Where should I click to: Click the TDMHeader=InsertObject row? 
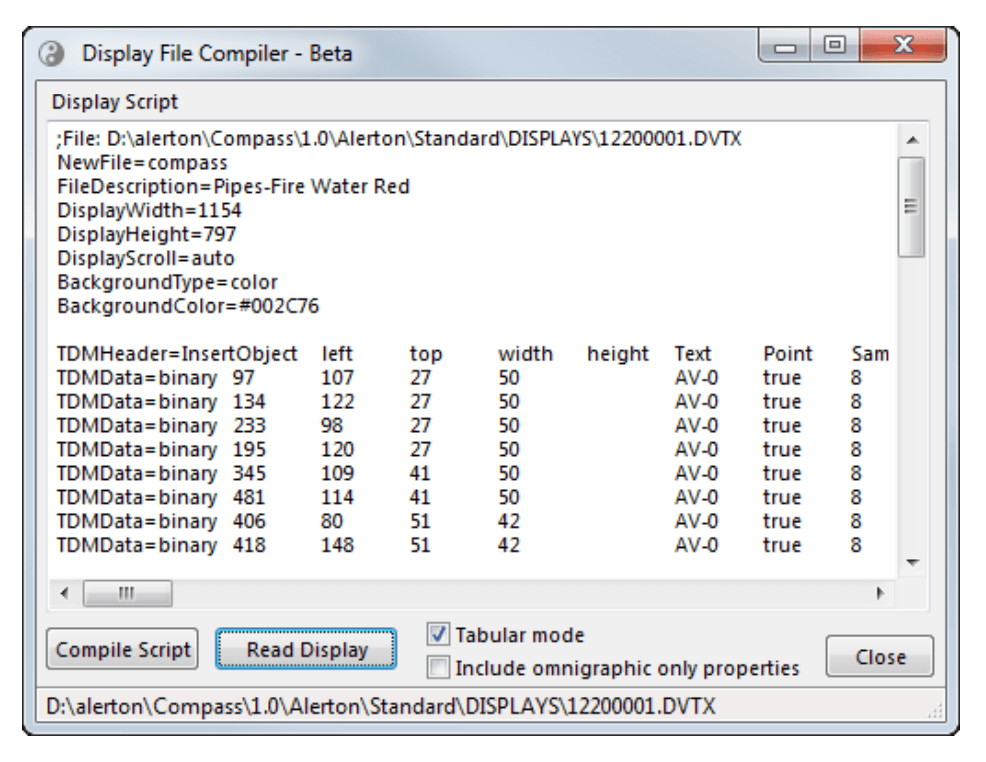pos(178,354)
